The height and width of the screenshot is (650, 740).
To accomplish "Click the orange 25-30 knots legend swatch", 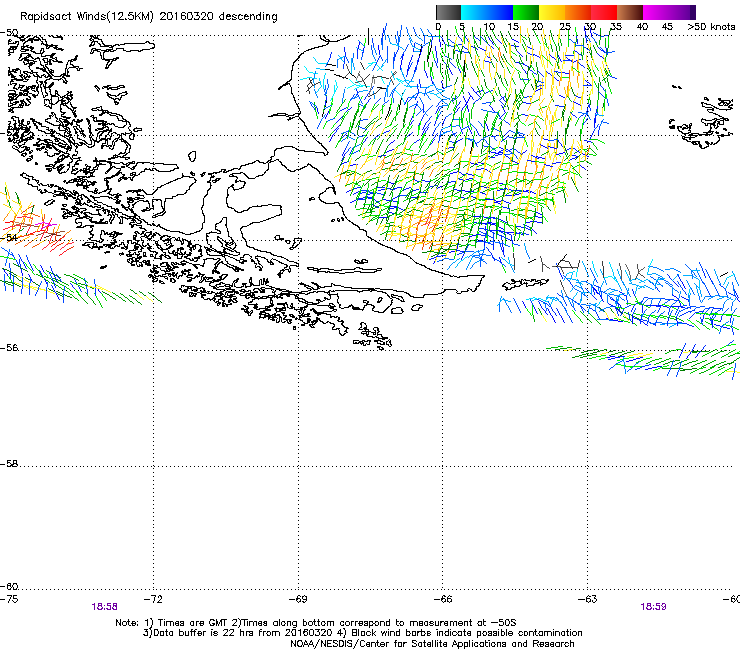I will coord(578,12).
